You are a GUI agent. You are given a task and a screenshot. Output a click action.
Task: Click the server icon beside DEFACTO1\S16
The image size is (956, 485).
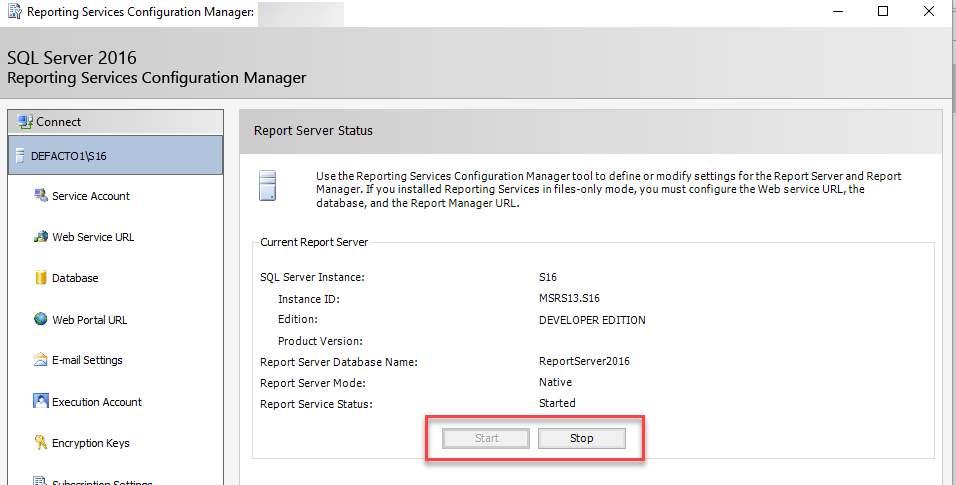(20, 156)
